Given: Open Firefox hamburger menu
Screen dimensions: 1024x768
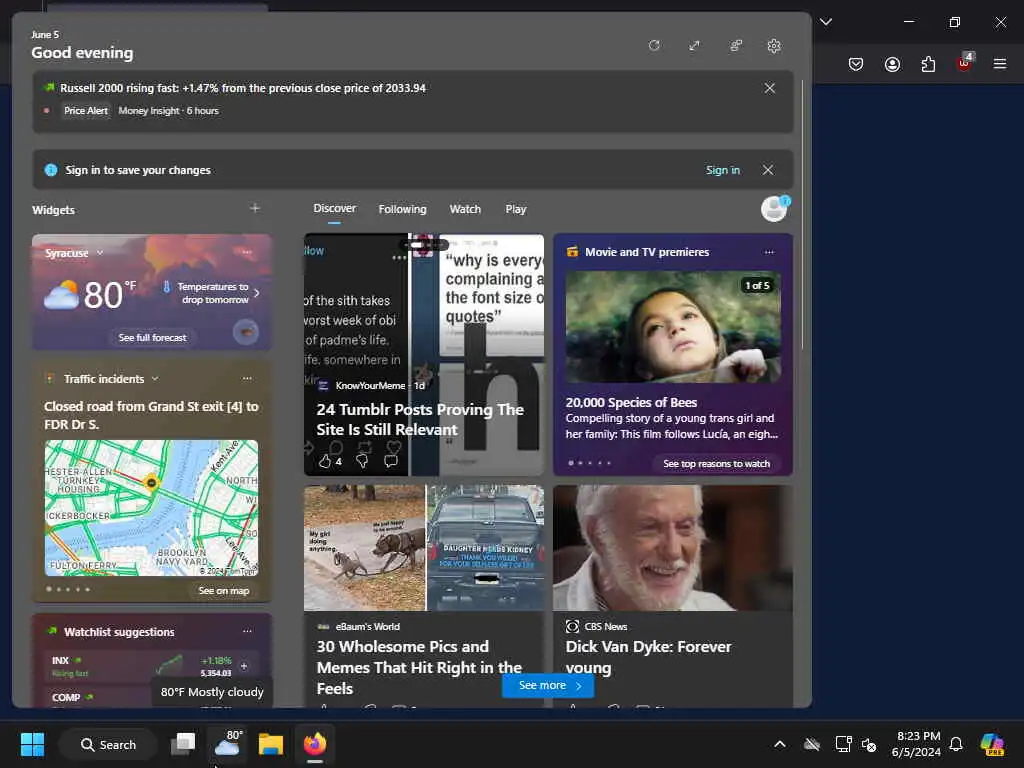Looking at the screenshot, I should [x=999, y=64].
